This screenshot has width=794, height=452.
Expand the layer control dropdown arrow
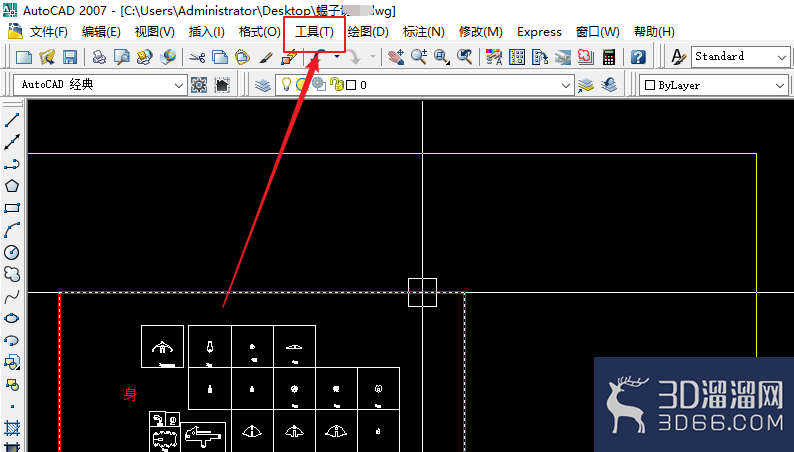pyautogui.click(x=566, y=85)
